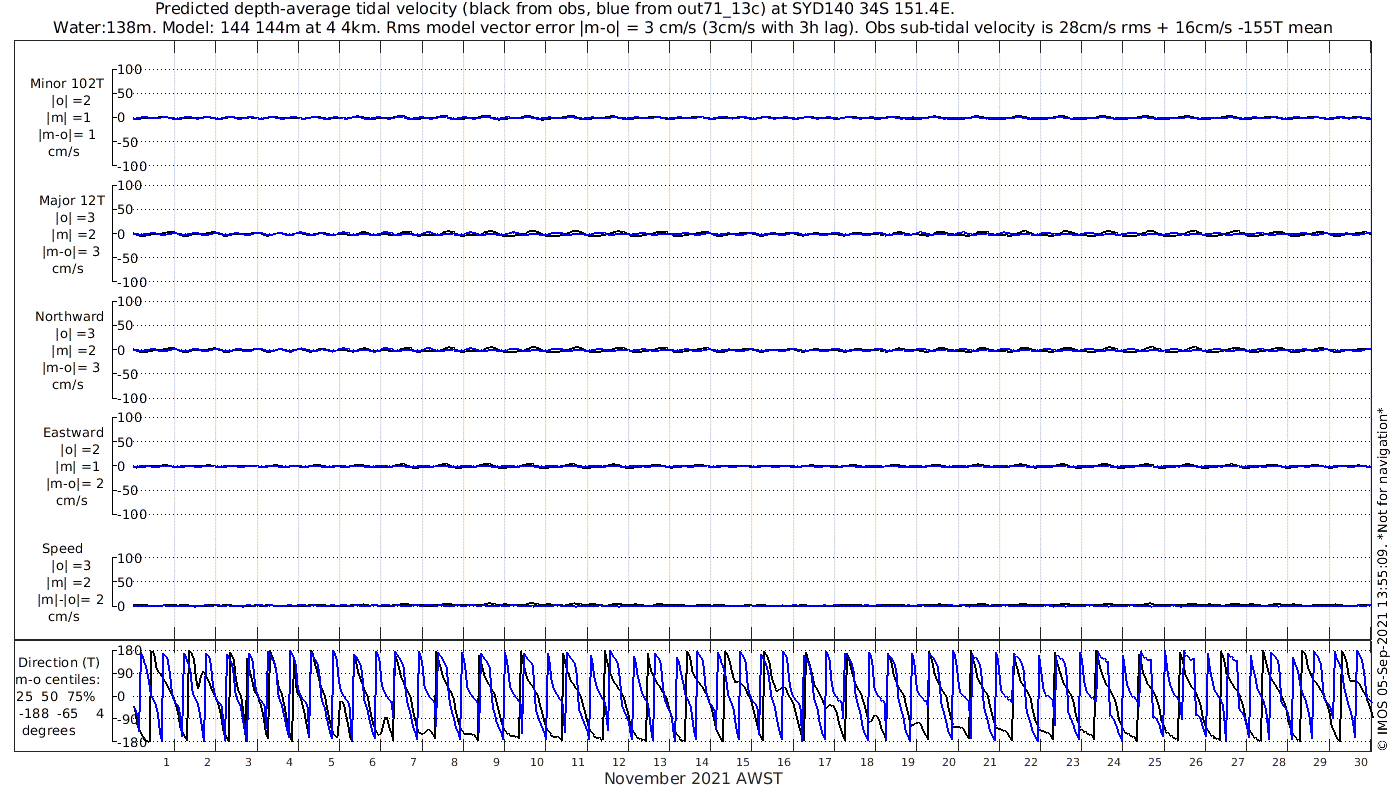Image resolution: width=1400 pixels, height=800 pixels.
Task: Click the 100 tick on Speed axis
Action: [132, 557]
